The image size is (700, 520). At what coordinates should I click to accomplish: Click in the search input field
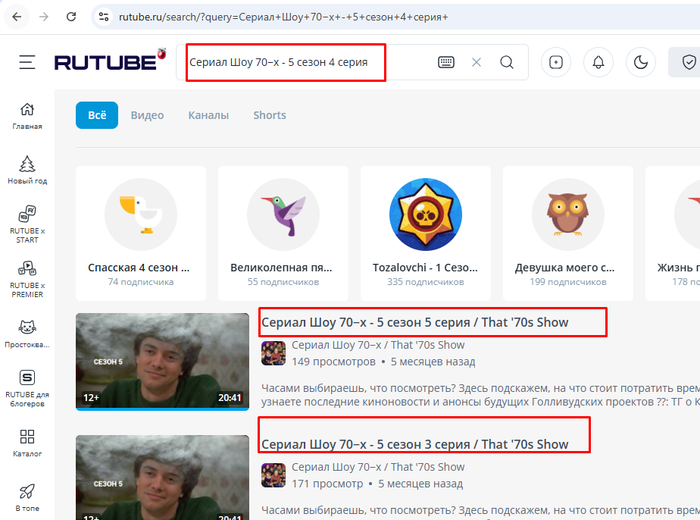point(300,62)
